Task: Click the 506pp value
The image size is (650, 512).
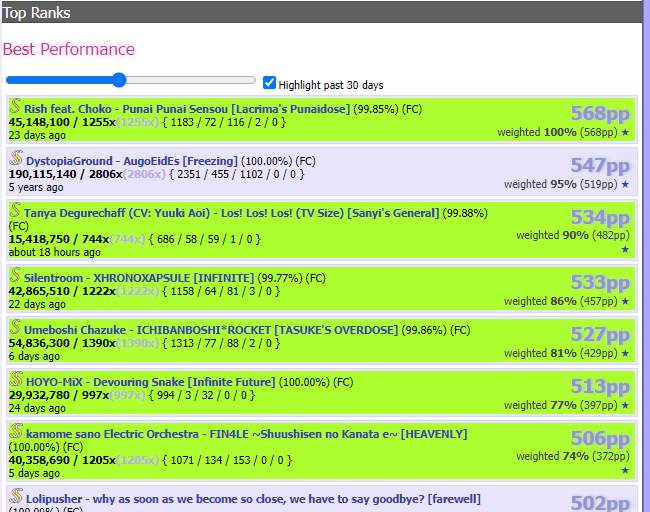Action: tap(600, 438)
